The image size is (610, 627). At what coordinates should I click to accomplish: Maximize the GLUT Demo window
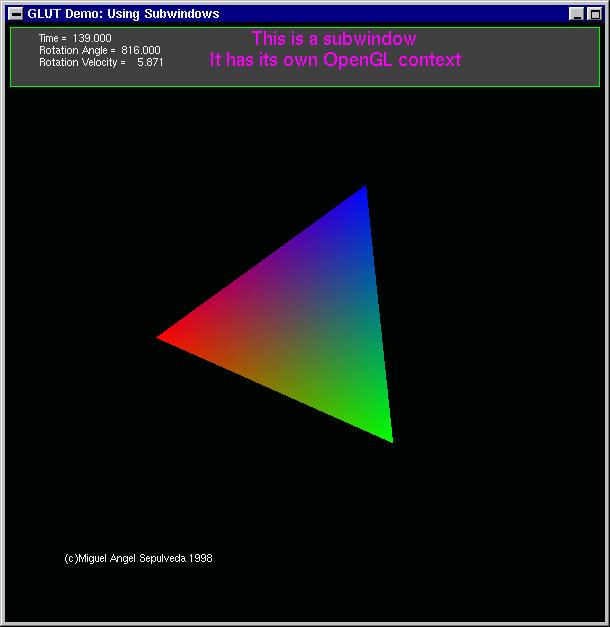594,14
